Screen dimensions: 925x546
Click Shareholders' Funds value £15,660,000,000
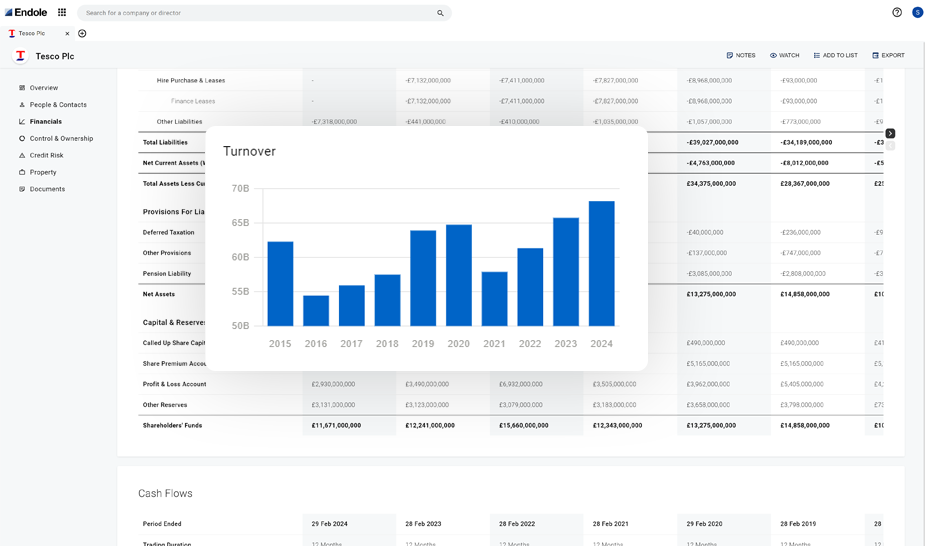(524, 425)
